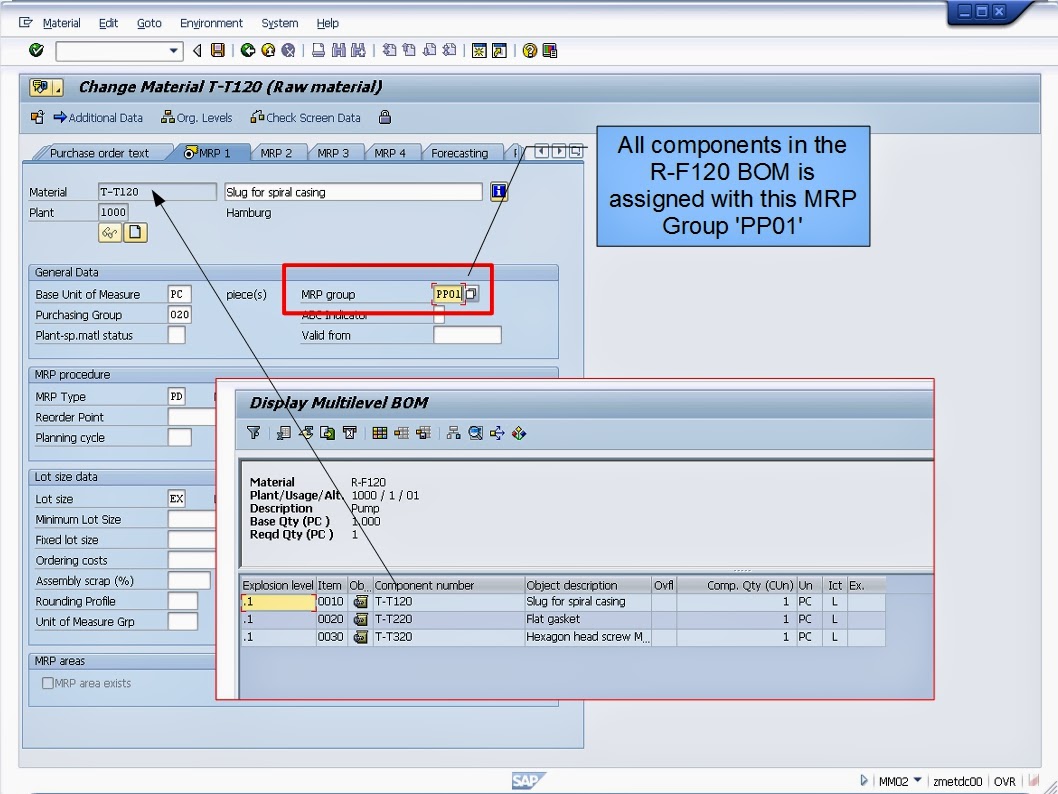Click the Cancel icon in the toolbar
The image size is (1058, 794).
pos(288,51)
